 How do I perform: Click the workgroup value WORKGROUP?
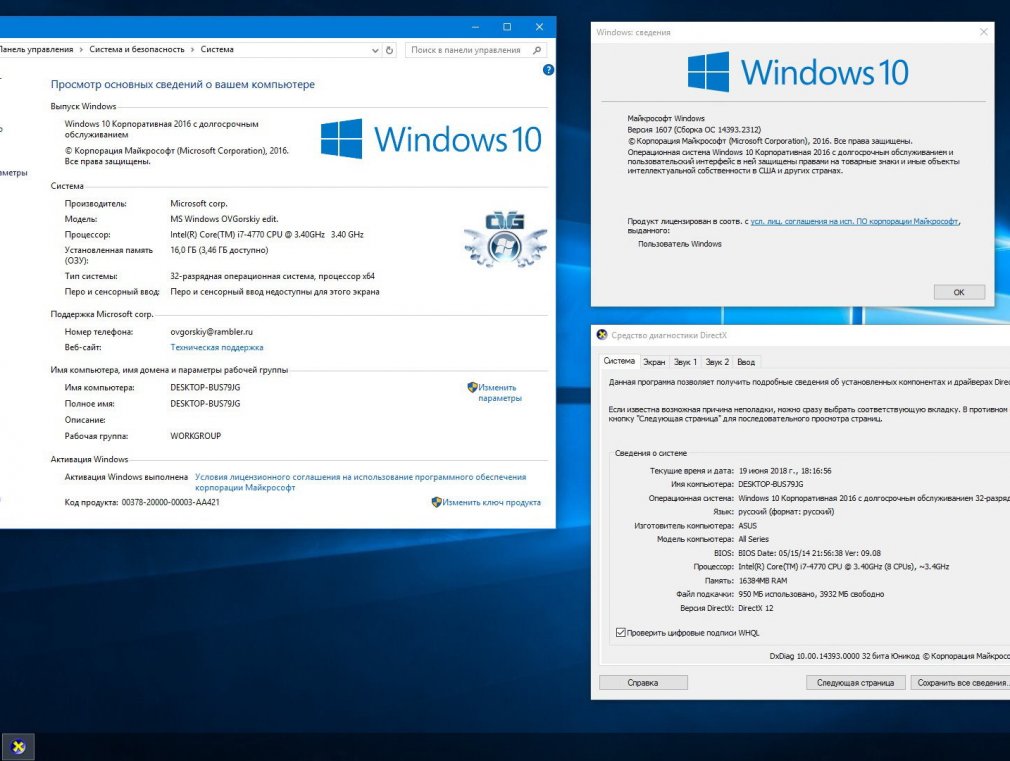196,436
